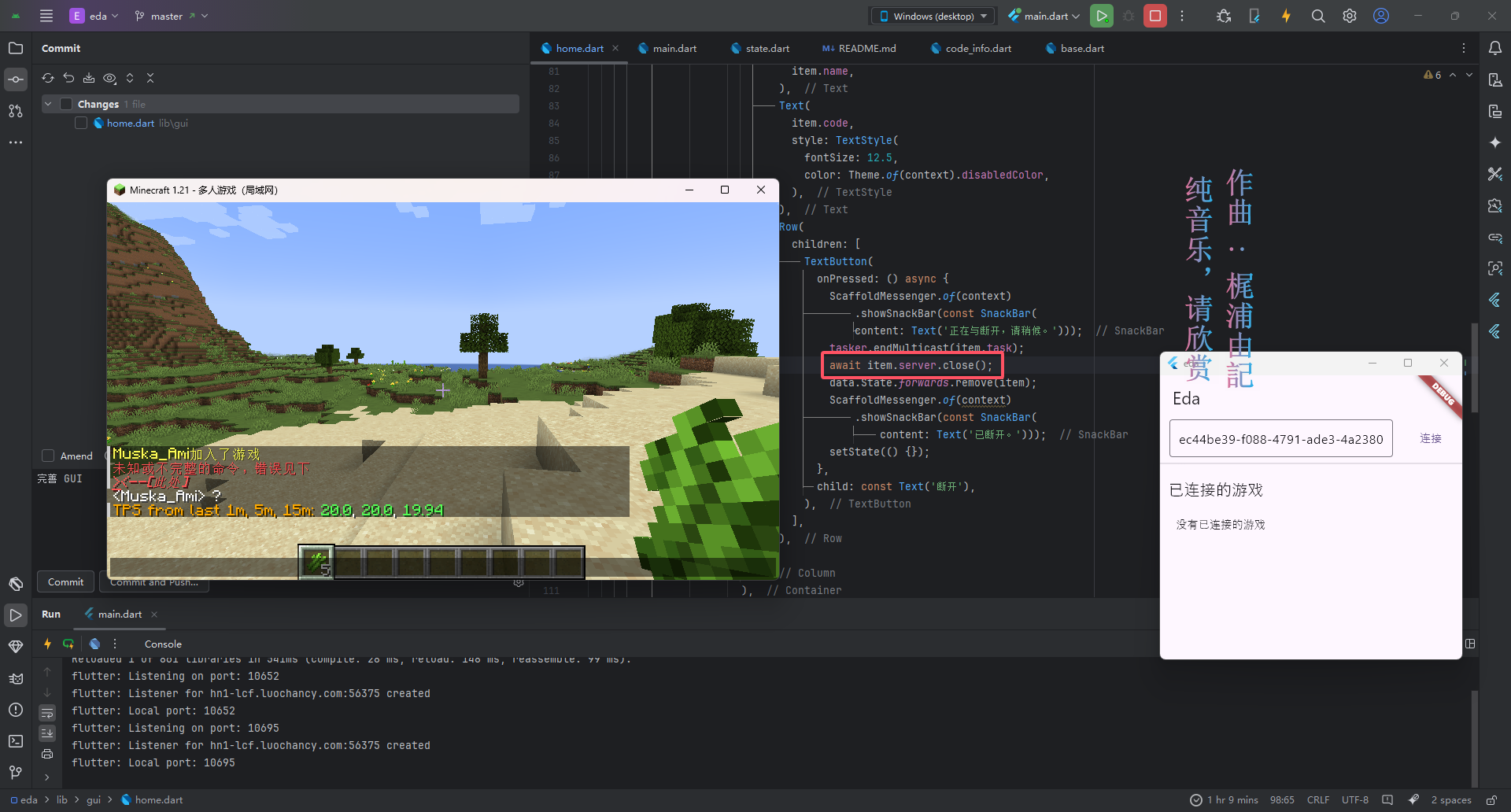Stop the running app with red Stop button

[1155, 16]
